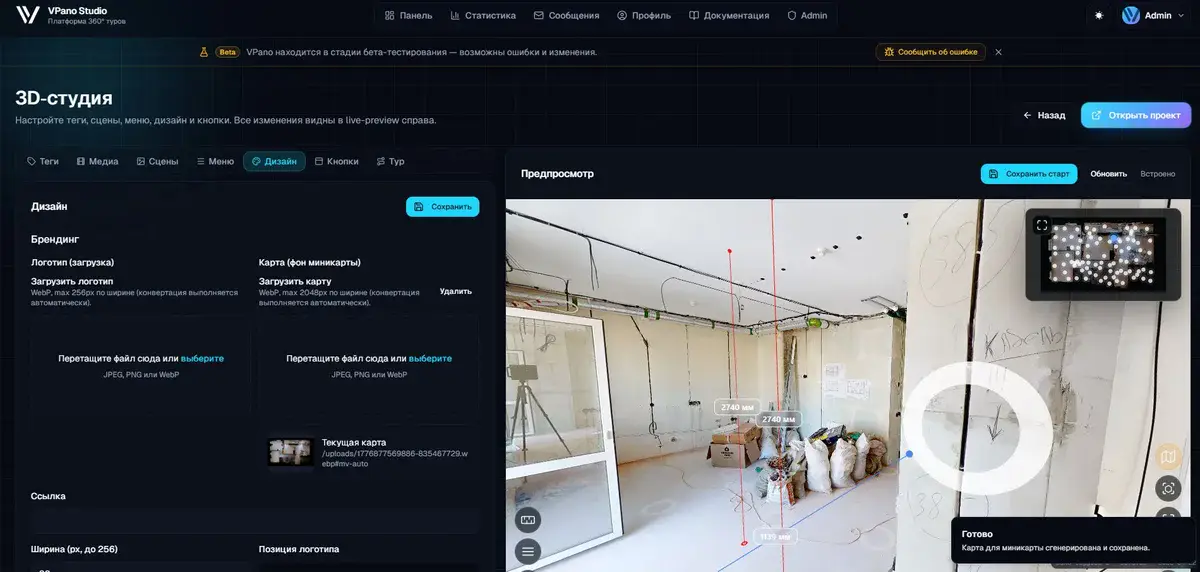Go to Сообщения in top navigation
The height and width of the screenshot is (572, 1200).
click(x=567, y=15)
